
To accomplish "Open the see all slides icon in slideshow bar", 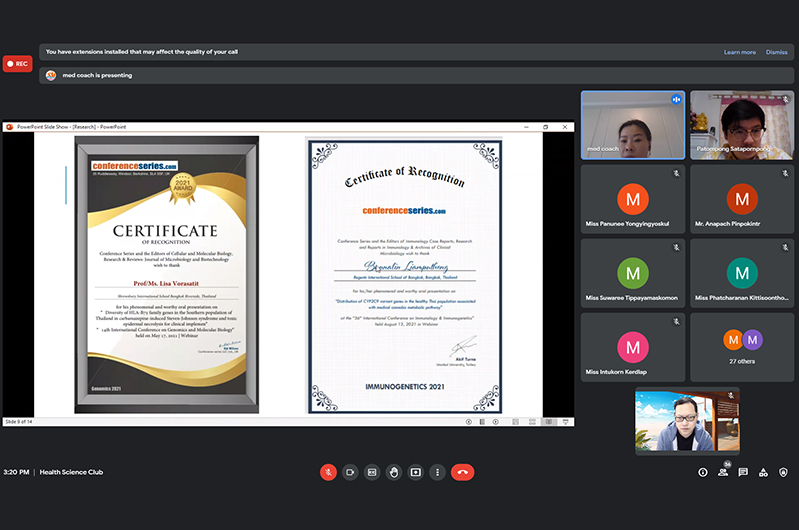I will (x=482, y=422).
